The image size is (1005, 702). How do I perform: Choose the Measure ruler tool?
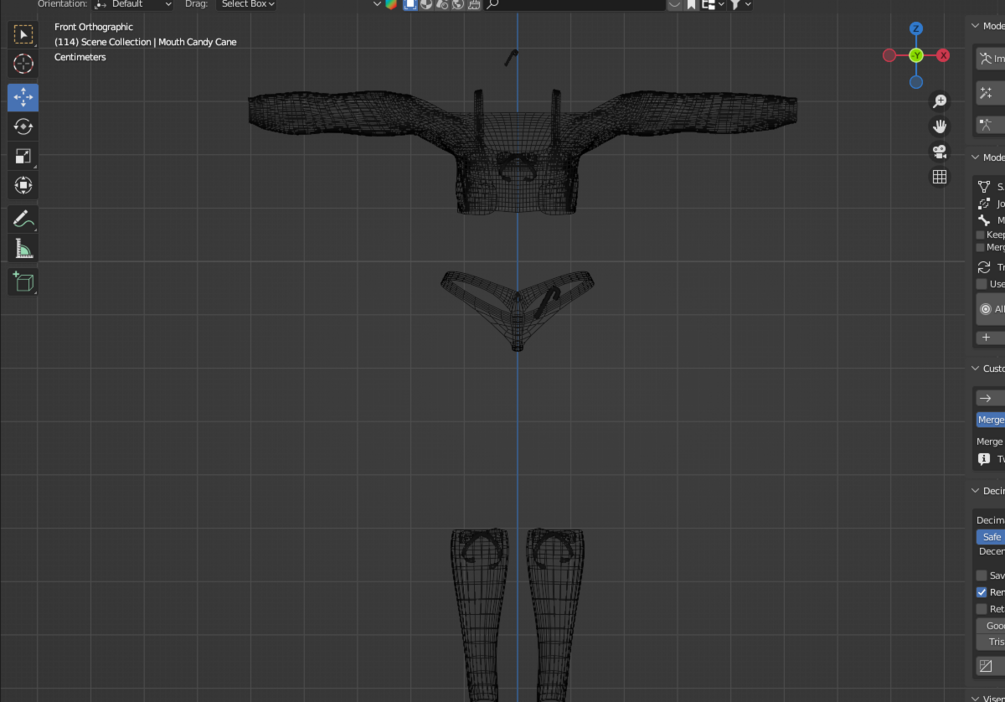(x=23, y=249)
